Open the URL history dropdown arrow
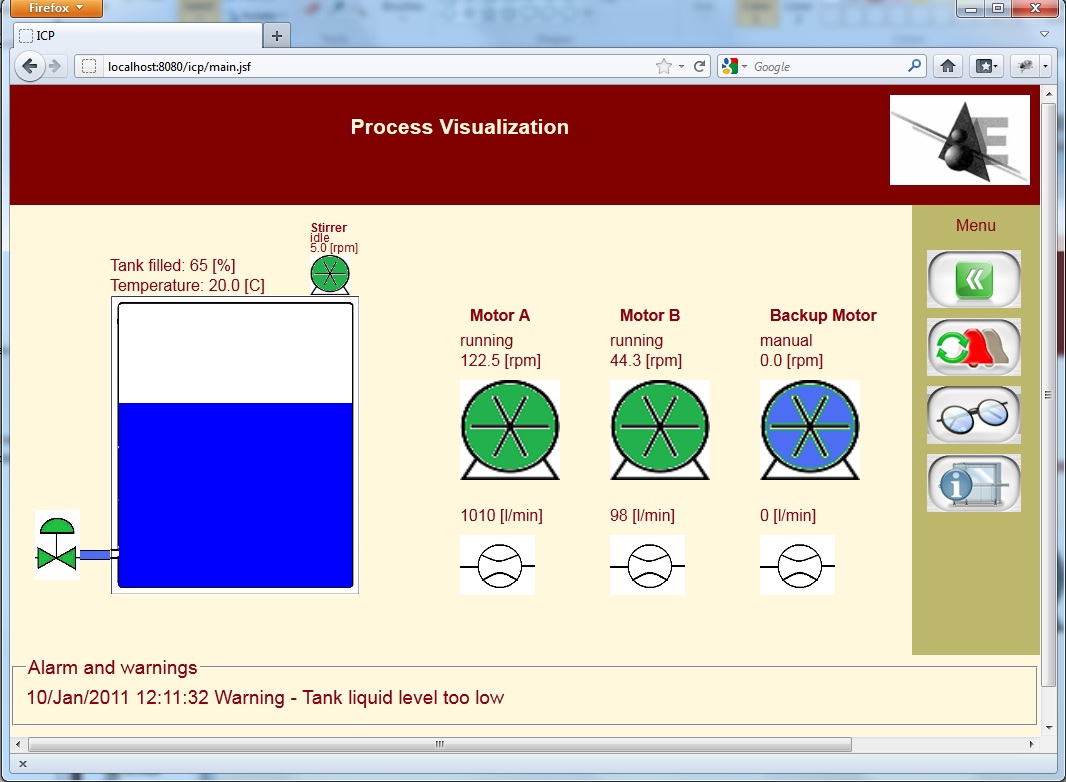 (681, 67)
